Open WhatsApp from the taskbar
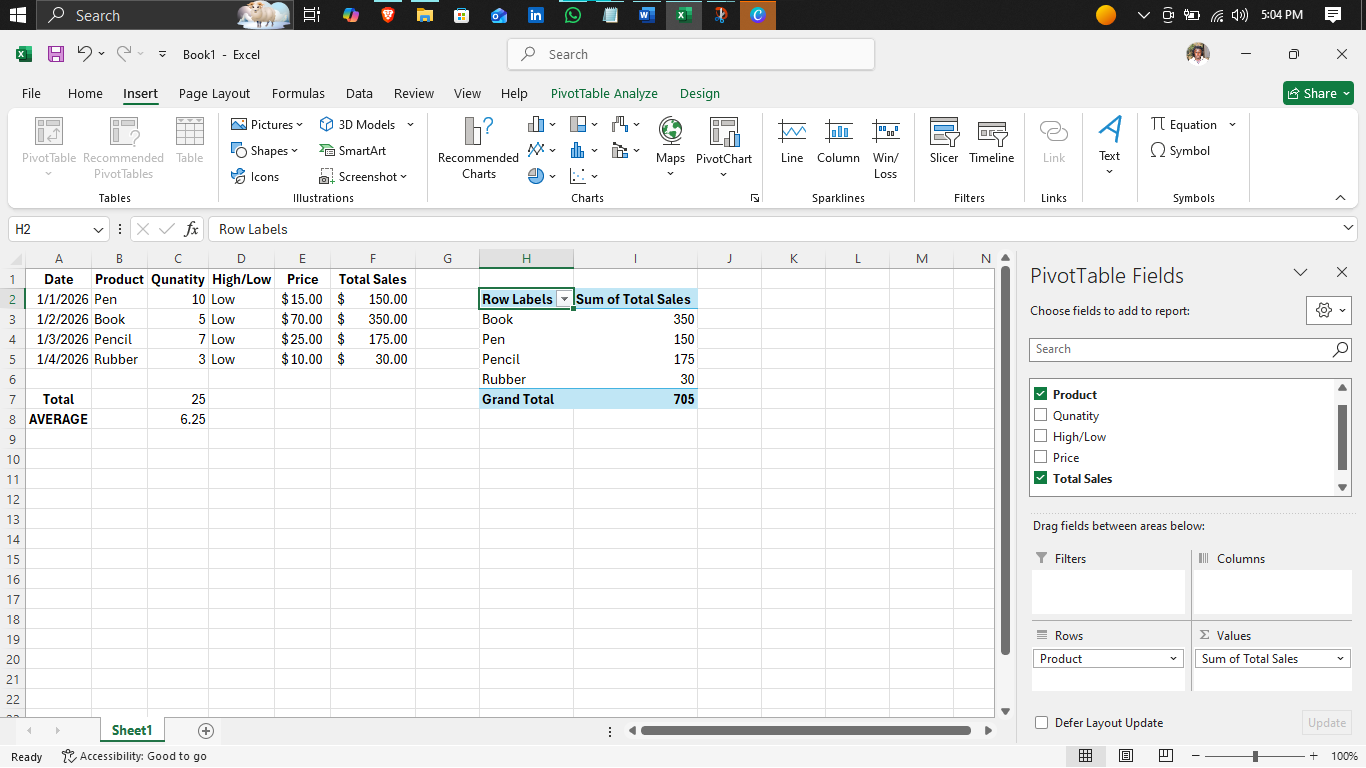 pos(572,15)
